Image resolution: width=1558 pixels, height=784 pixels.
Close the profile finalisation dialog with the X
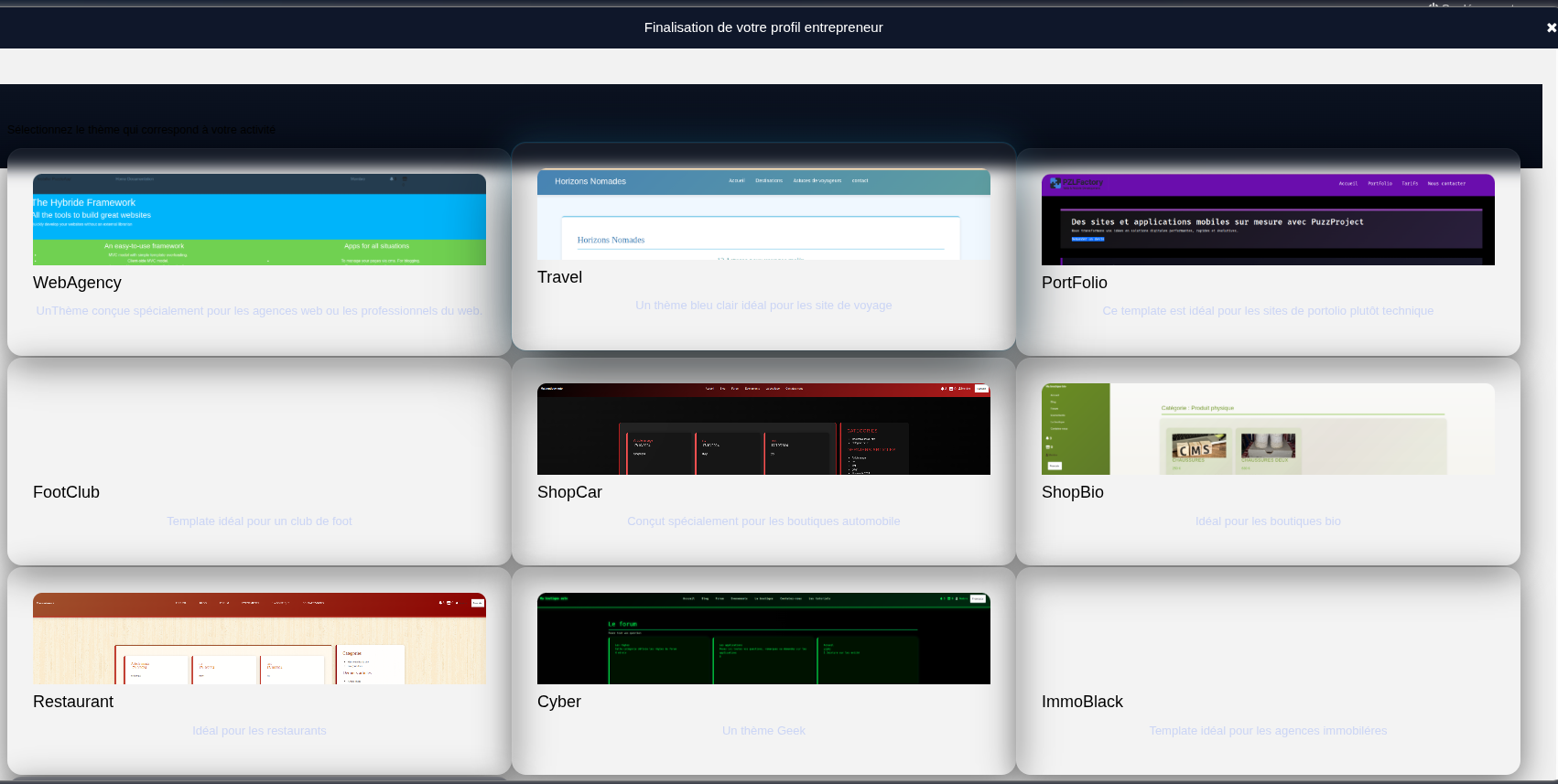point(1551,27)
